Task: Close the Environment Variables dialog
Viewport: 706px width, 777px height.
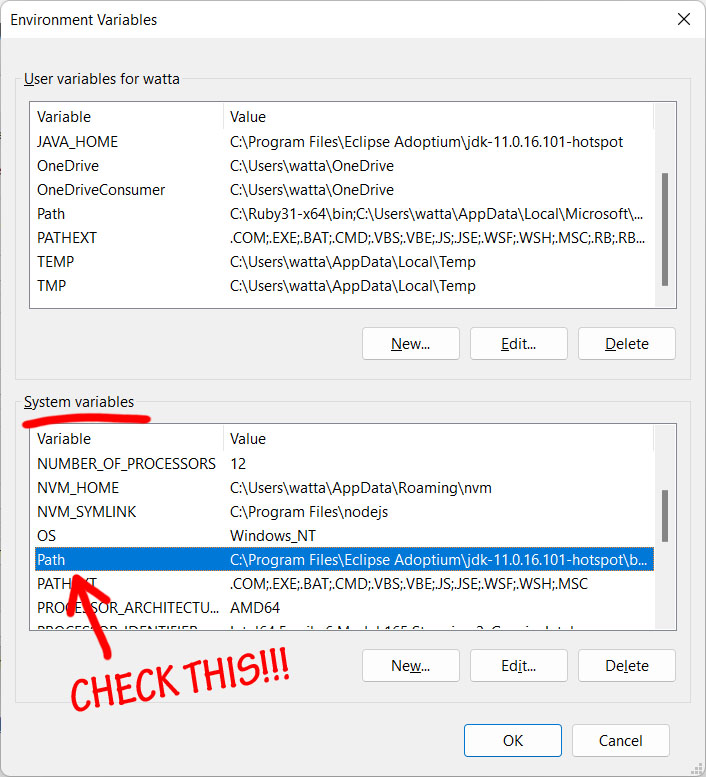Action: [683, 20]
